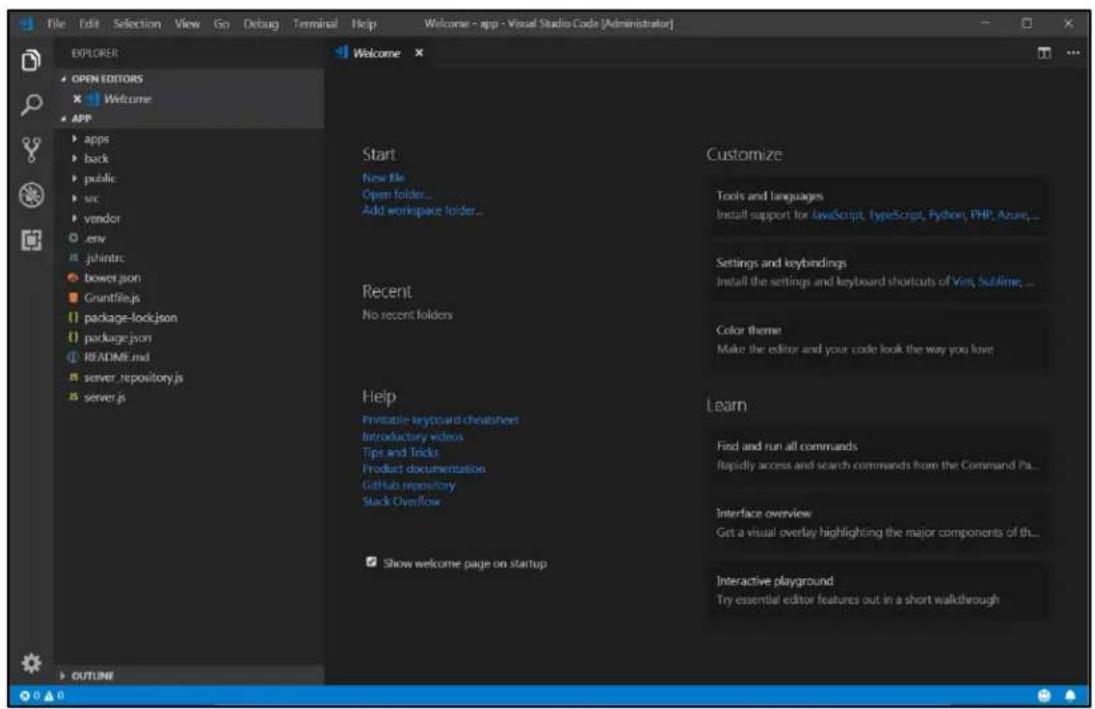Open the Selection menu
1095x709 pixels.
pos(137,24)
